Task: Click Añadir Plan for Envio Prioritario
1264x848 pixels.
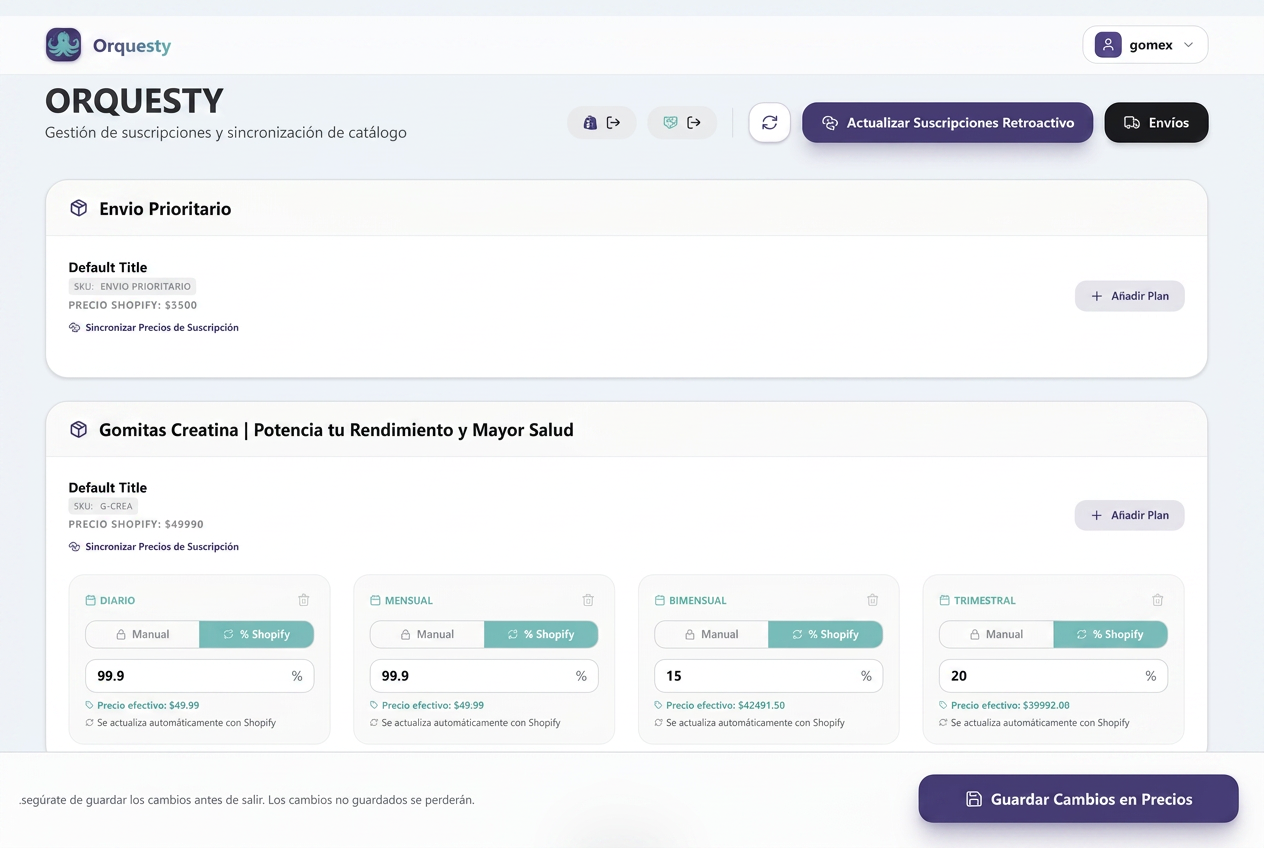Action: pos(1130,296)
